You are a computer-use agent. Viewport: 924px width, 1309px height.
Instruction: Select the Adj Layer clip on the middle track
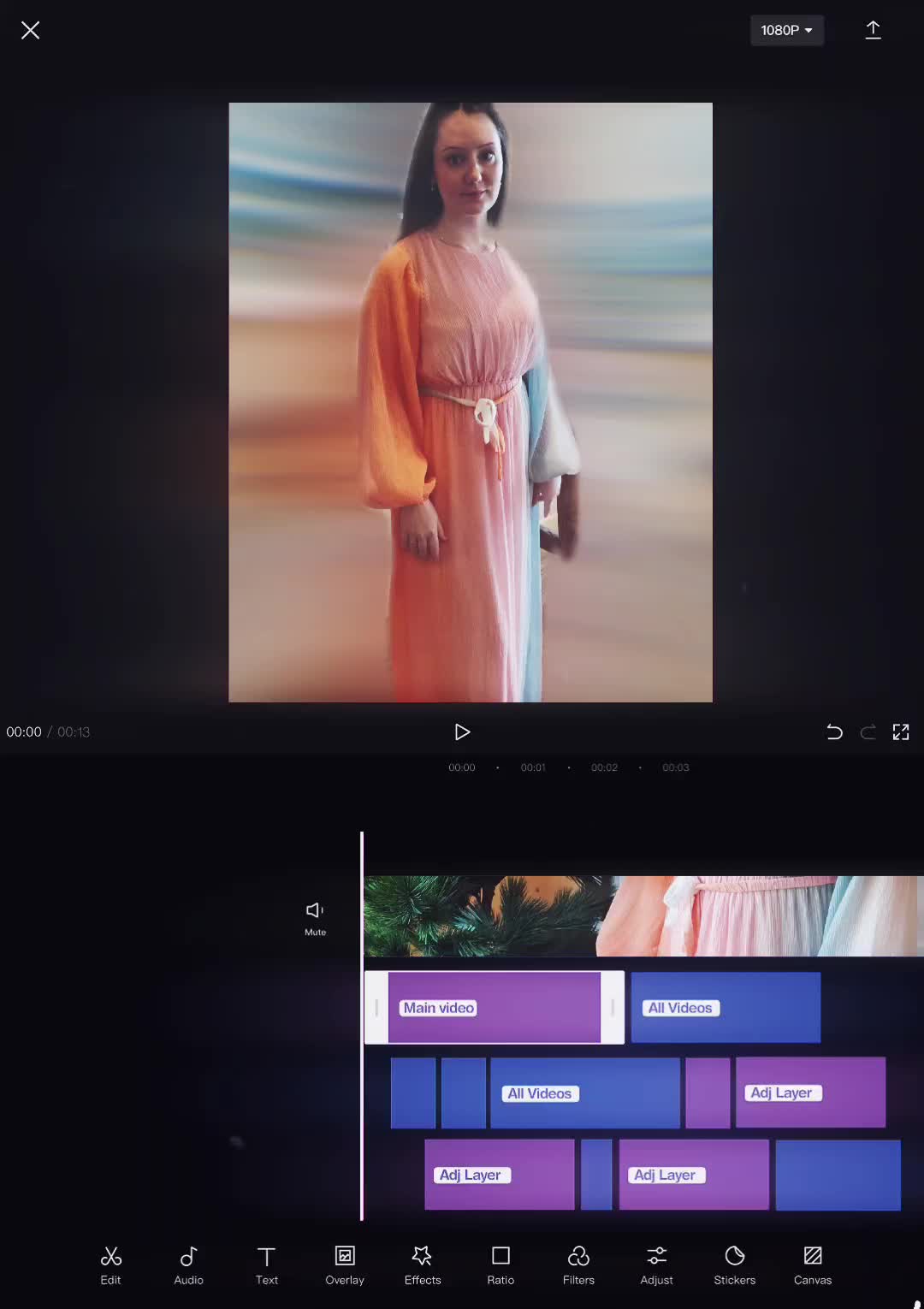pos(810,1093)
